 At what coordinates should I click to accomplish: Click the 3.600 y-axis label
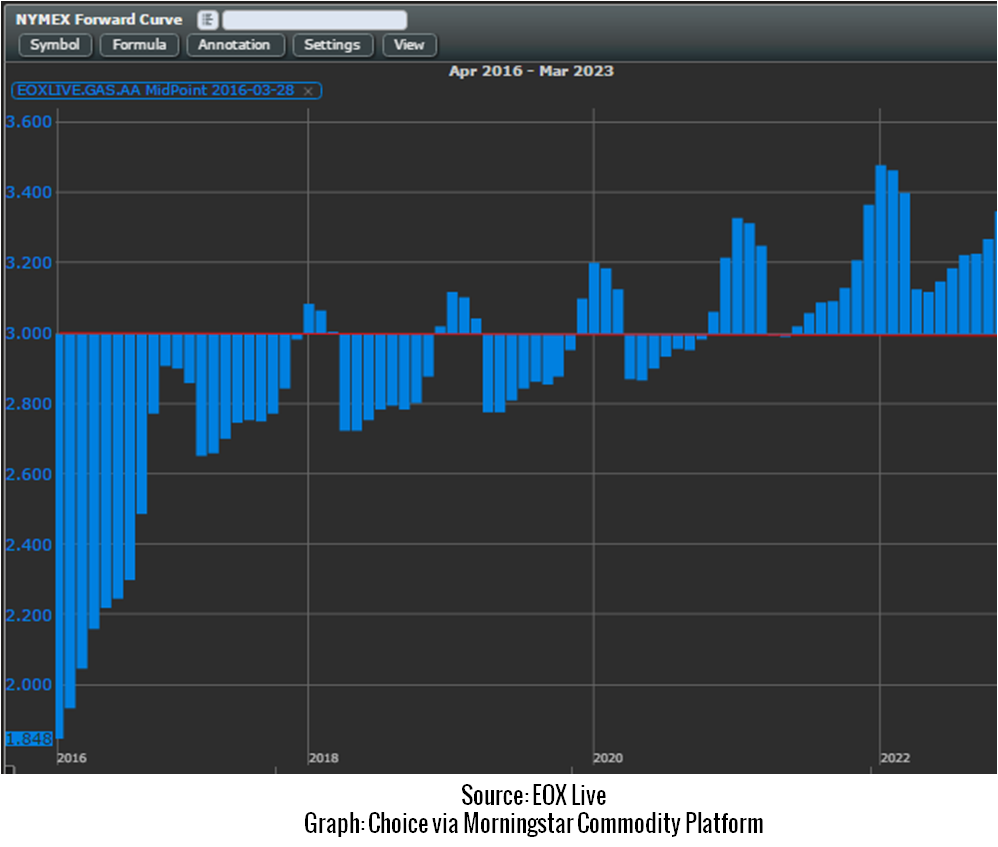click(28, 122)
